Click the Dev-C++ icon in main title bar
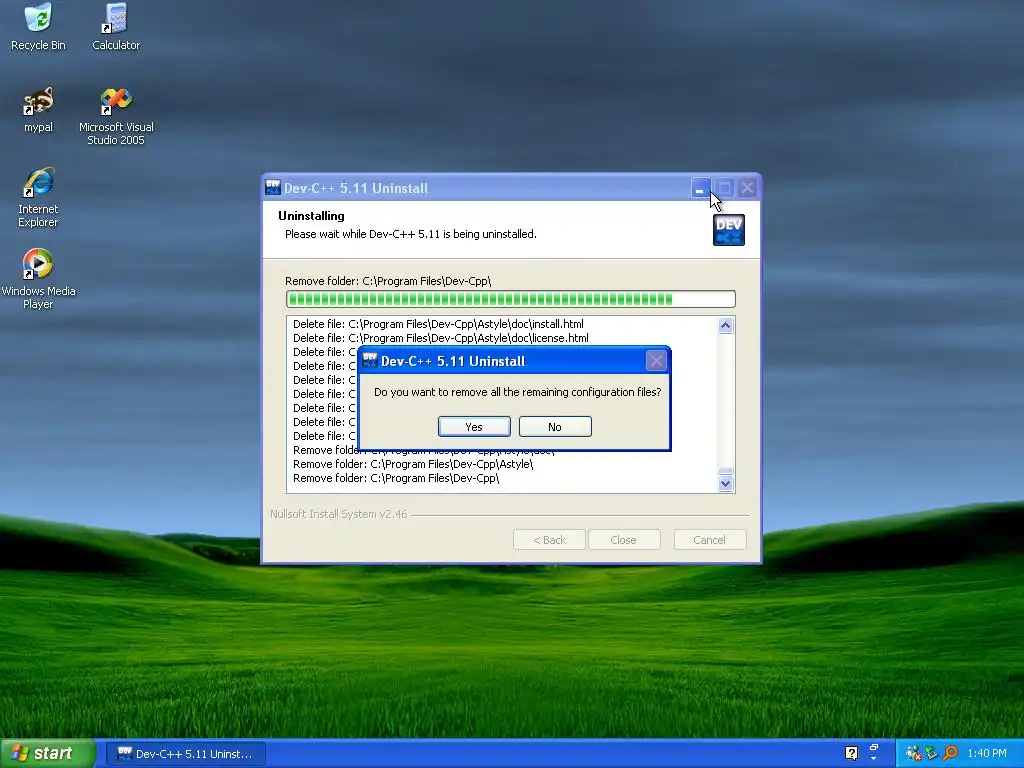 tap(273, 187)
